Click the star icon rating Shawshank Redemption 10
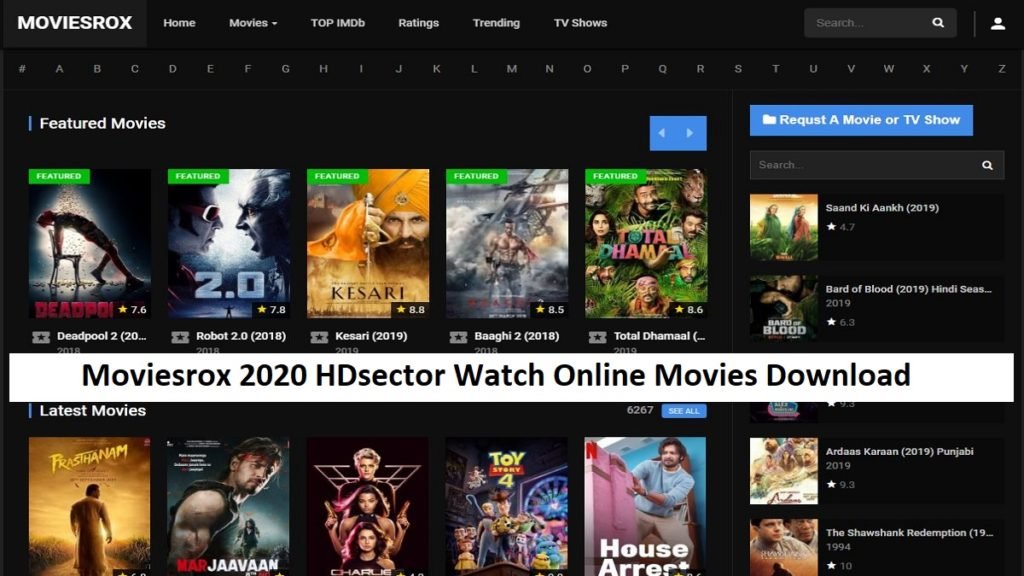 click(831, 566)
